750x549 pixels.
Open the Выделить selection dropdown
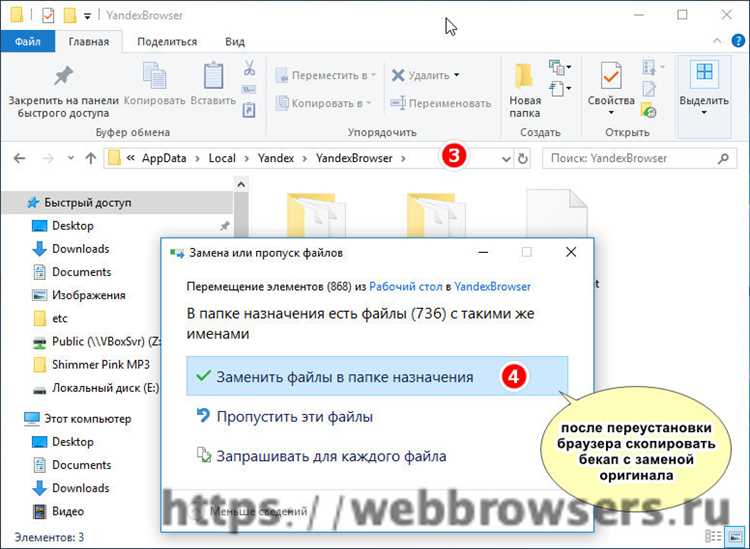click(x=704, y=88)
